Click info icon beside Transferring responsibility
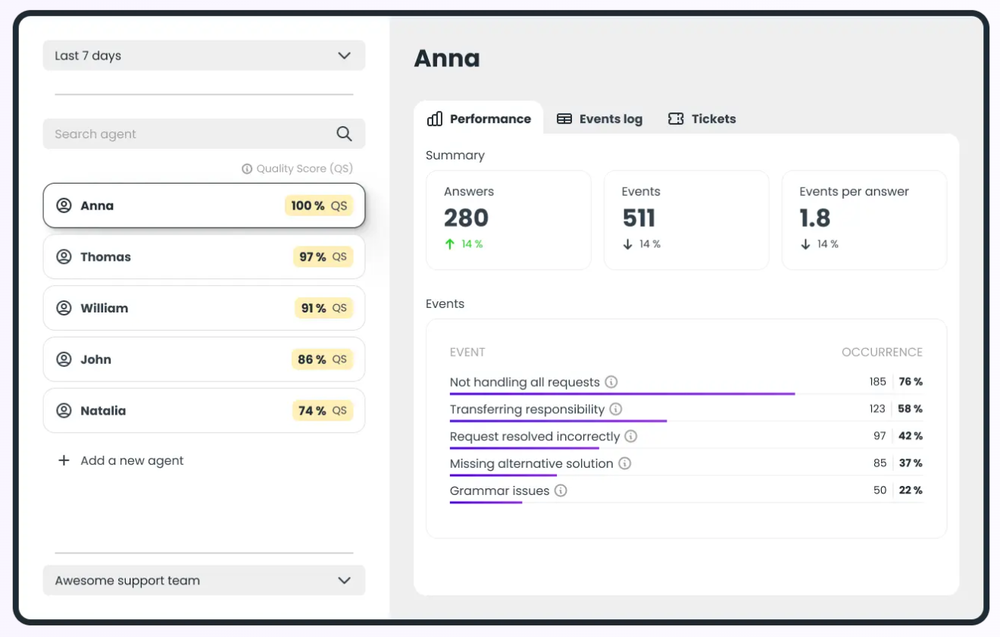The width and height of the screenshot is (1000, 637). pos(616,409)
